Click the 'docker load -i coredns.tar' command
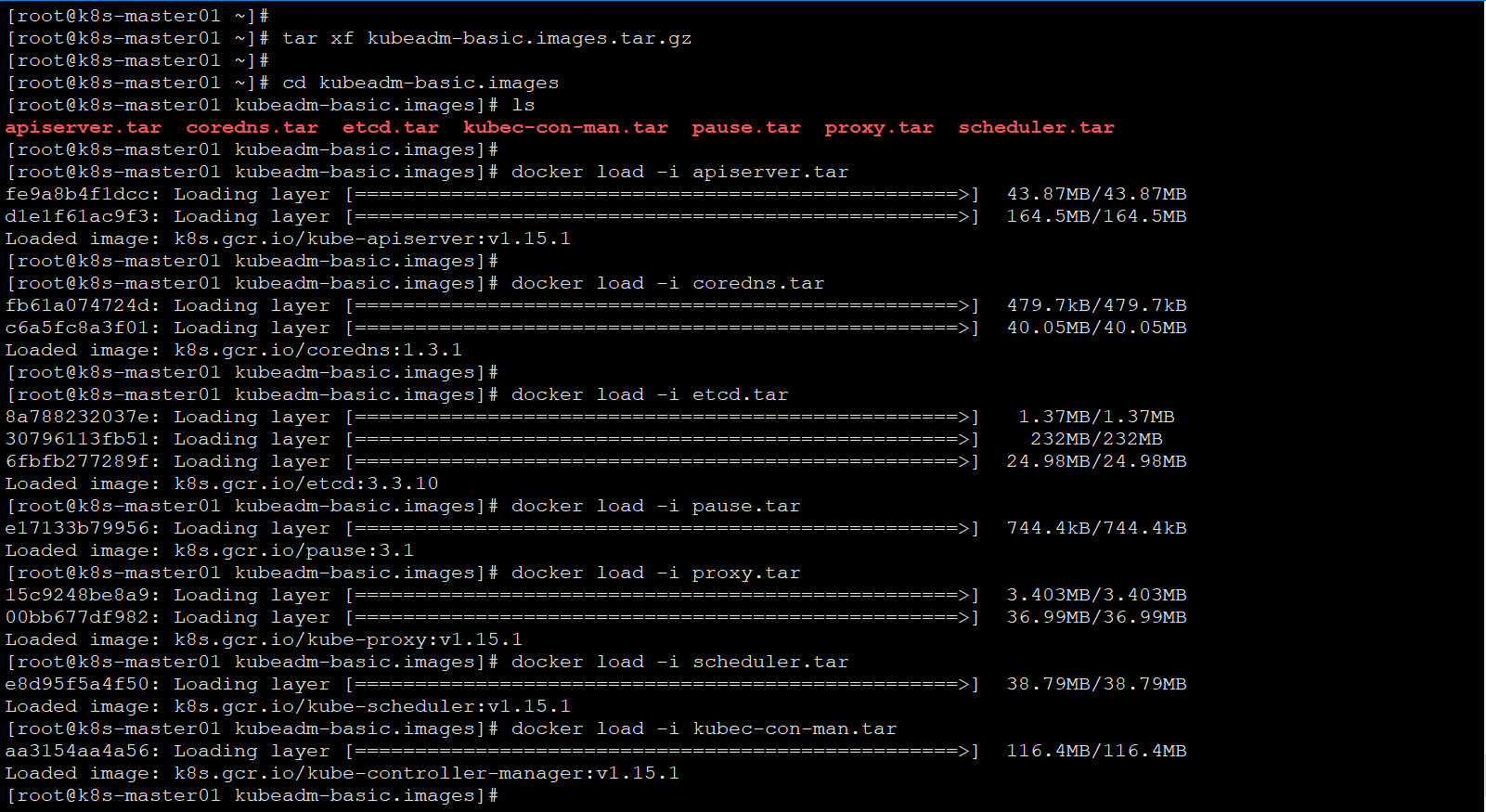The width and height of the screenshot is (1486, 812). [668, 283]
